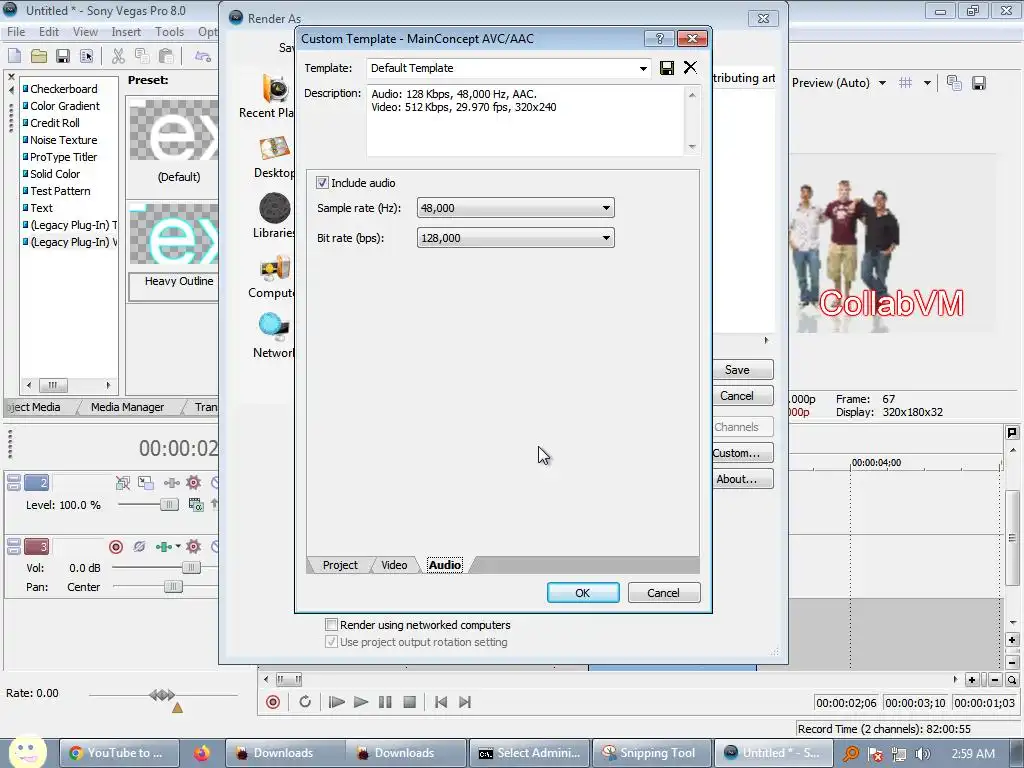1024x768 pixels.
Task: Click Play From Start button
Action: point(337,702)
